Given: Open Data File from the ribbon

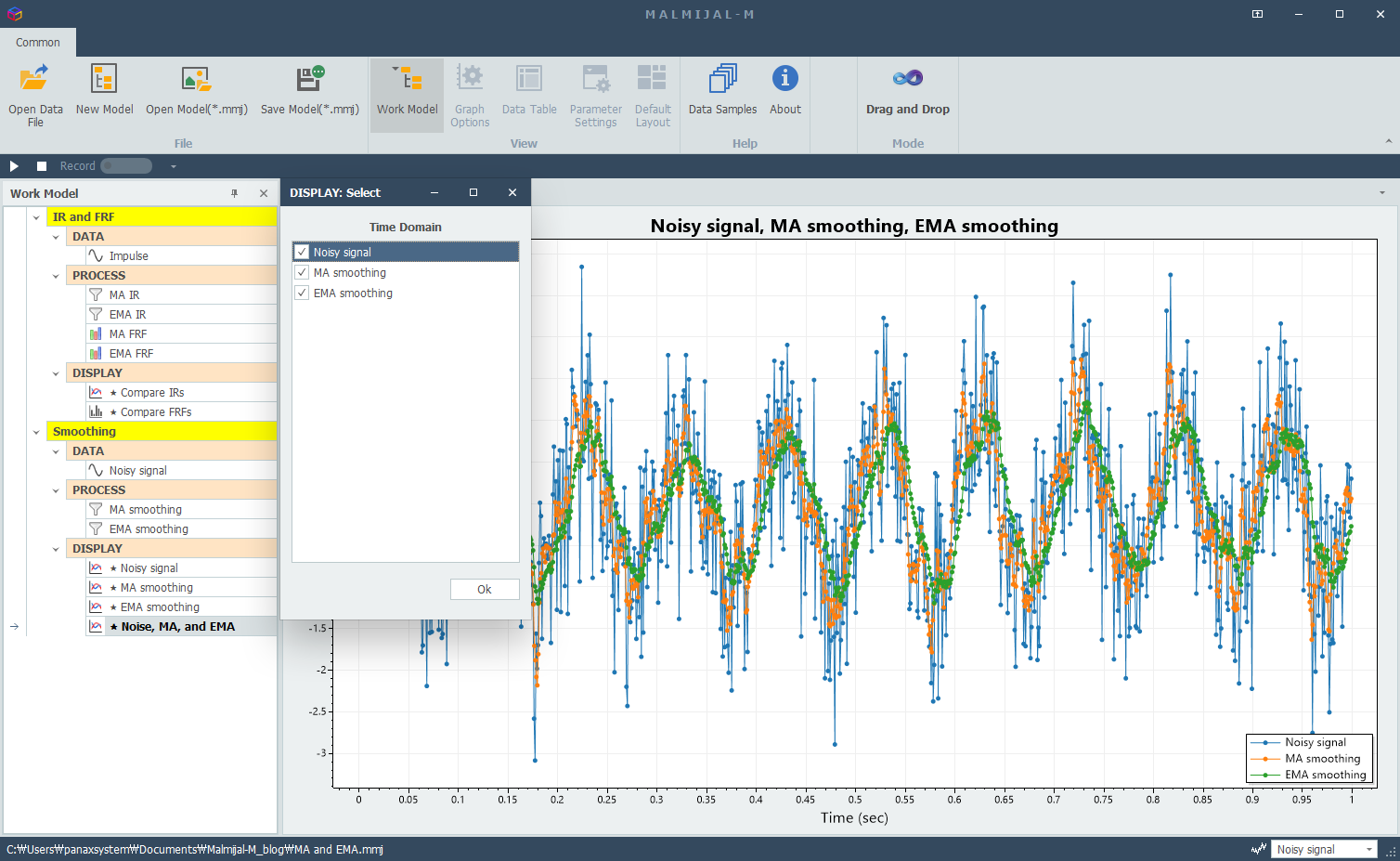Looking at the screenshot, I should point(35,95).
